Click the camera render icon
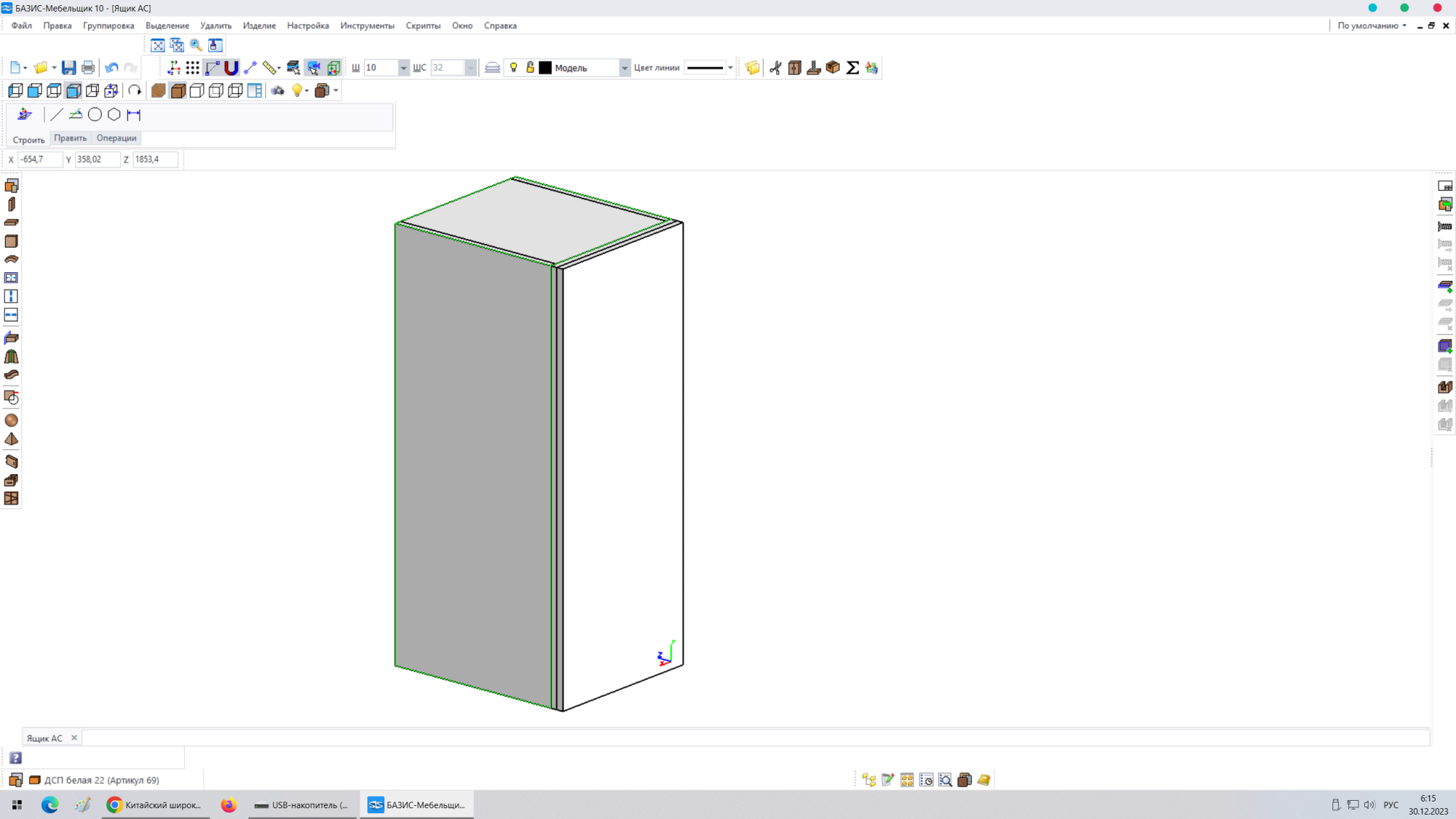1456x819 pixels. 277,91
